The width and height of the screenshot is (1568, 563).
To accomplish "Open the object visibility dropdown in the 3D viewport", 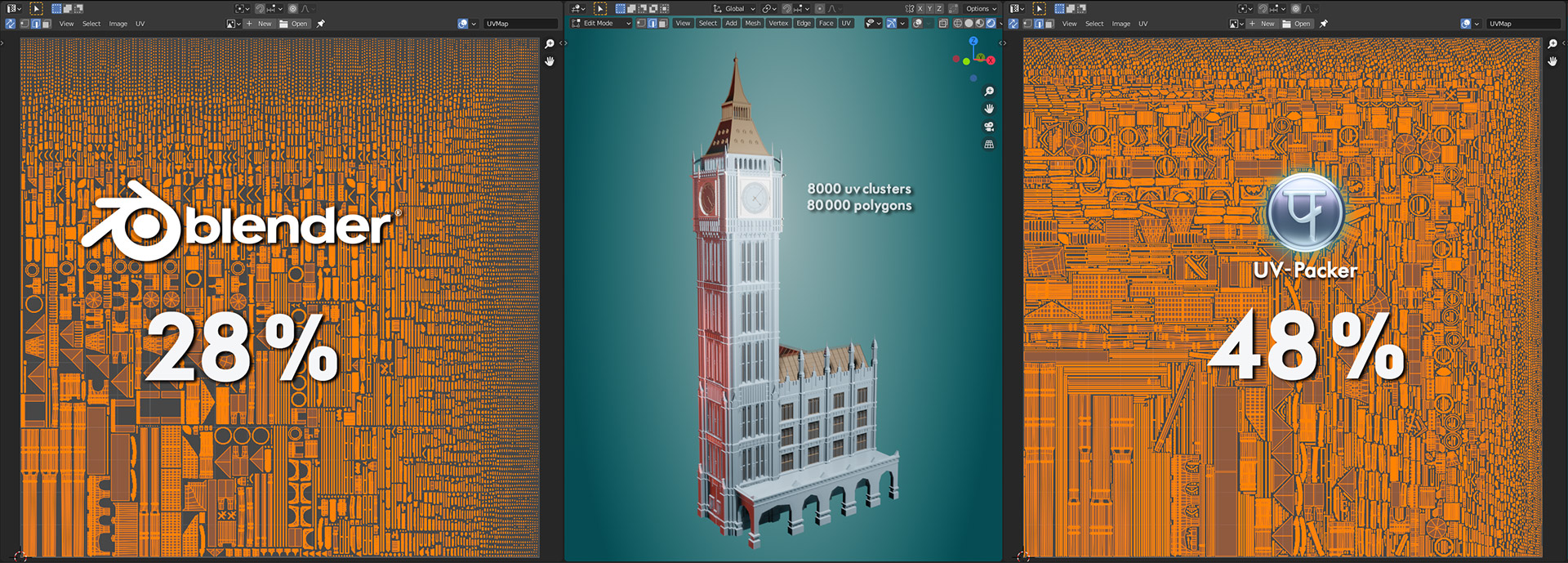I will pyautogui.click(x=873, y=24).
